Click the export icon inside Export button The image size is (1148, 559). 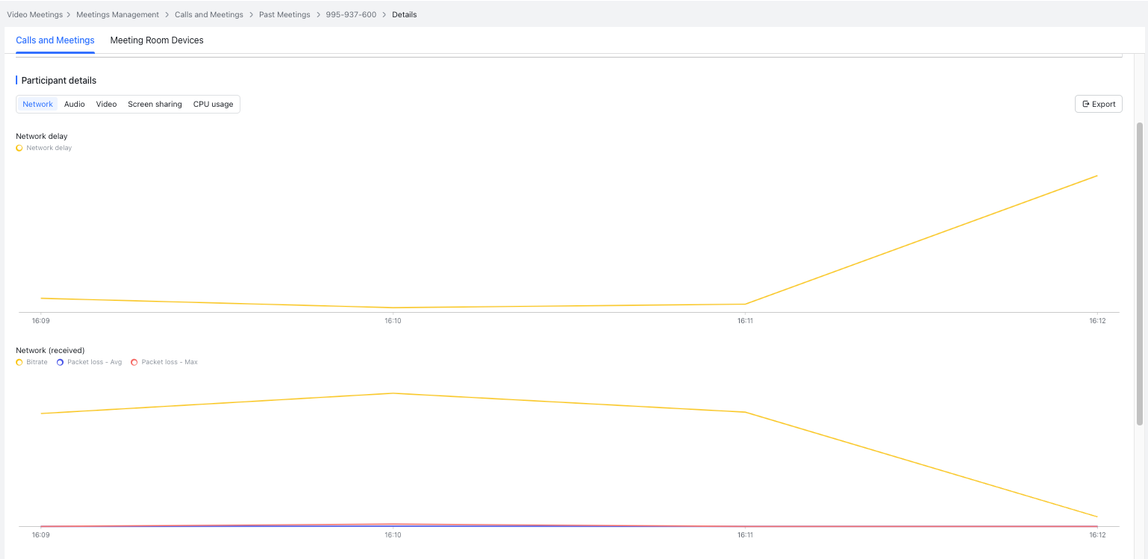coord(1086,105)
